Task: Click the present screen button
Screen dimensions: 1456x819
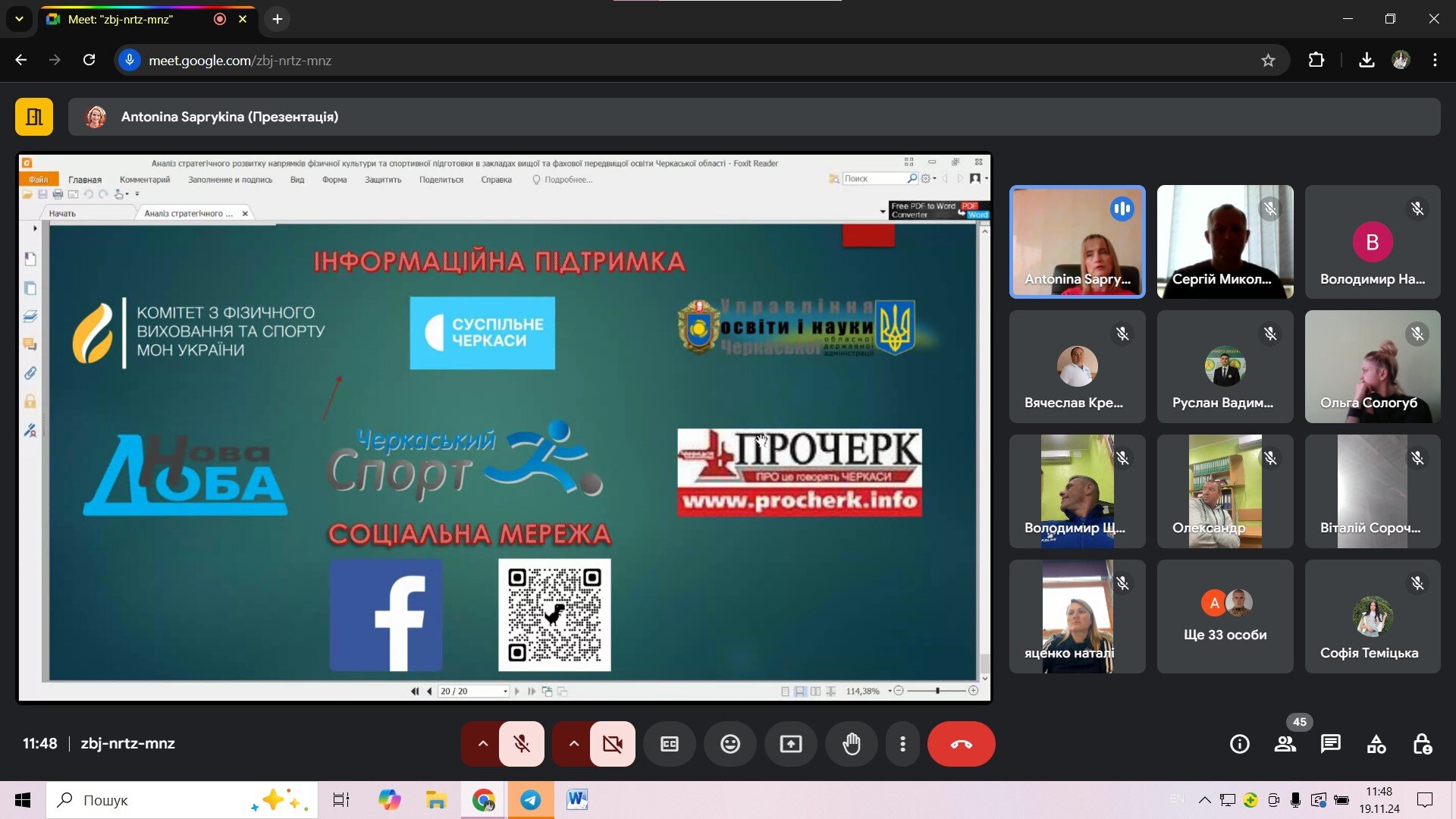Action: [x=791, y=744]
